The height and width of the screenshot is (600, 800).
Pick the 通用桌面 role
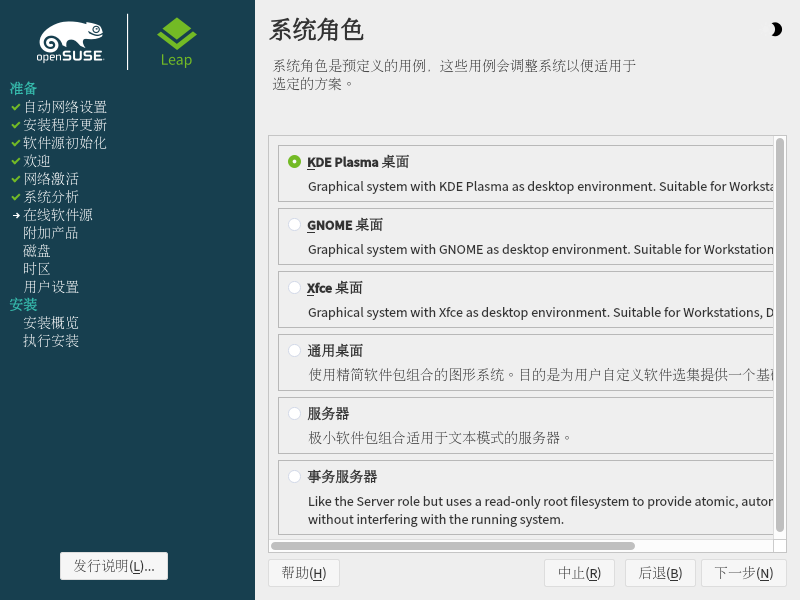[x=294, y=351]
